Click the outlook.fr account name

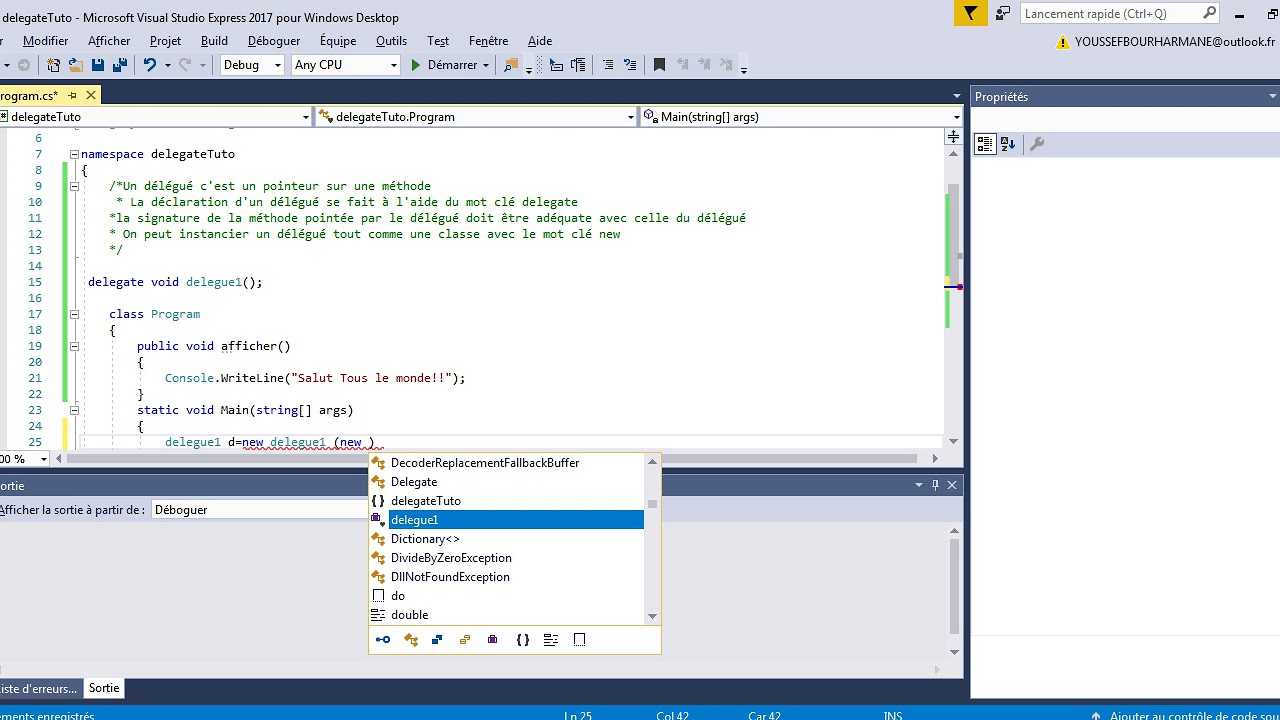(x=1175, y=42)
